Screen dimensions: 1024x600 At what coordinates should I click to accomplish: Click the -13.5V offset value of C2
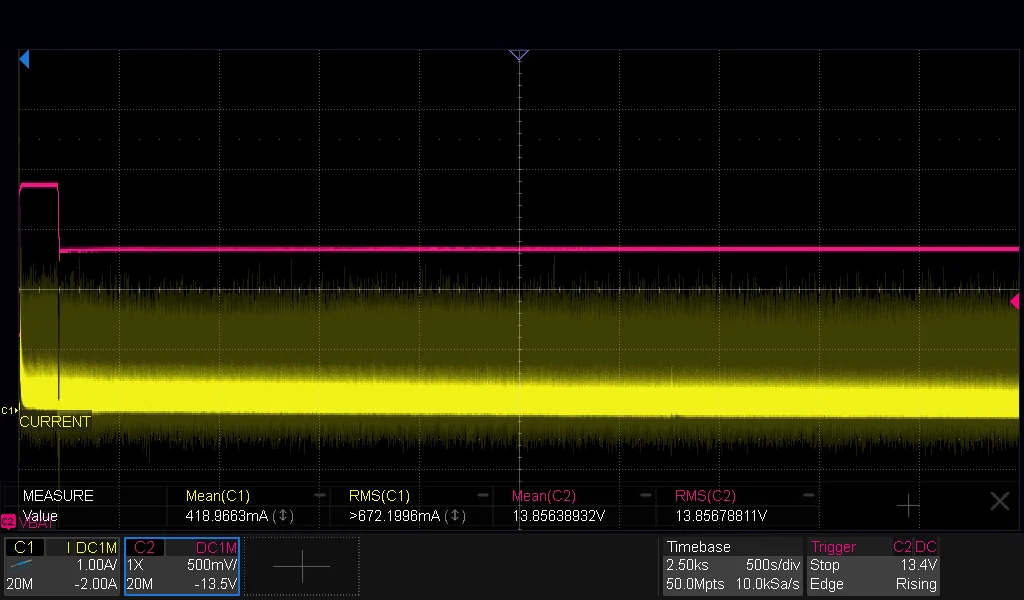(x=216, y=584)
